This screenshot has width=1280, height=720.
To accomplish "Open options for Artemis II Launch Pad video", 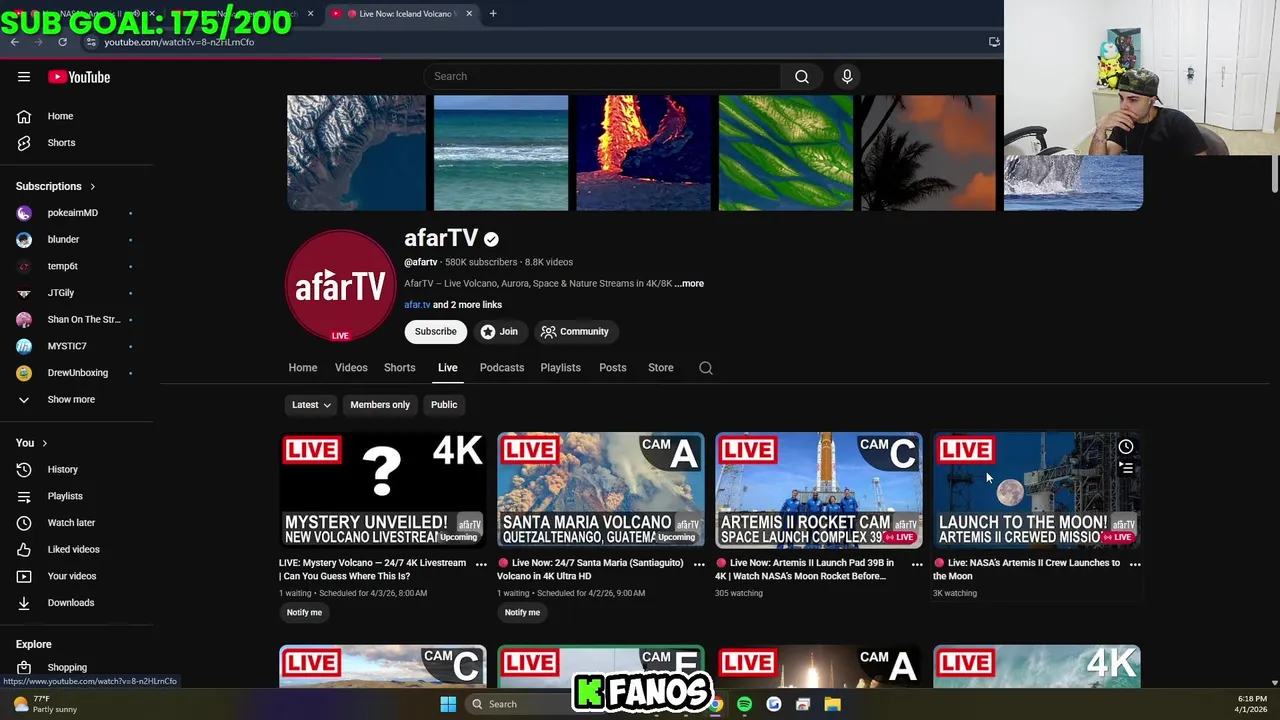I will (x=917, y=564).
